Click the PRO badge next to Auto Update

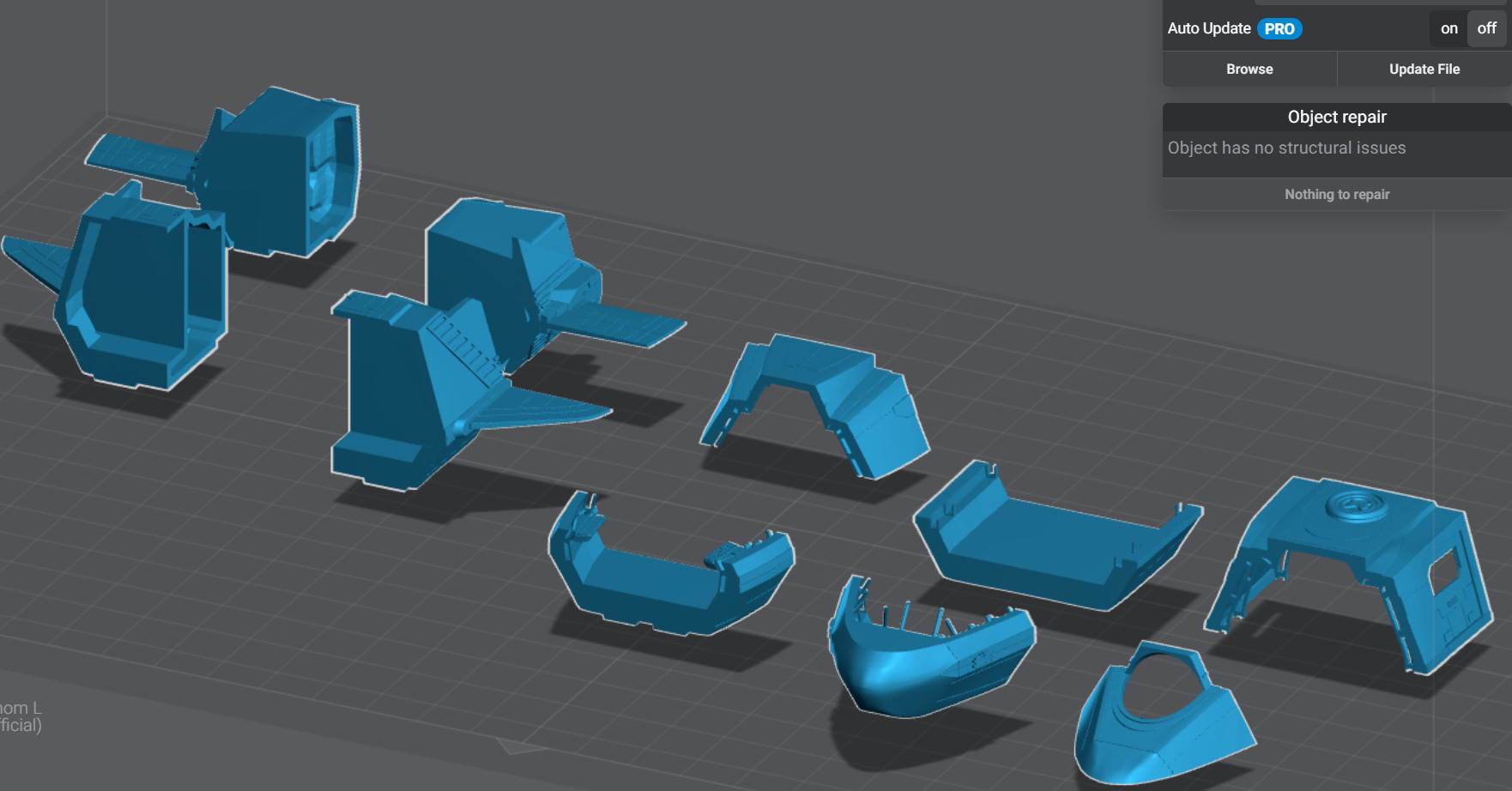tap(1279, 28)
